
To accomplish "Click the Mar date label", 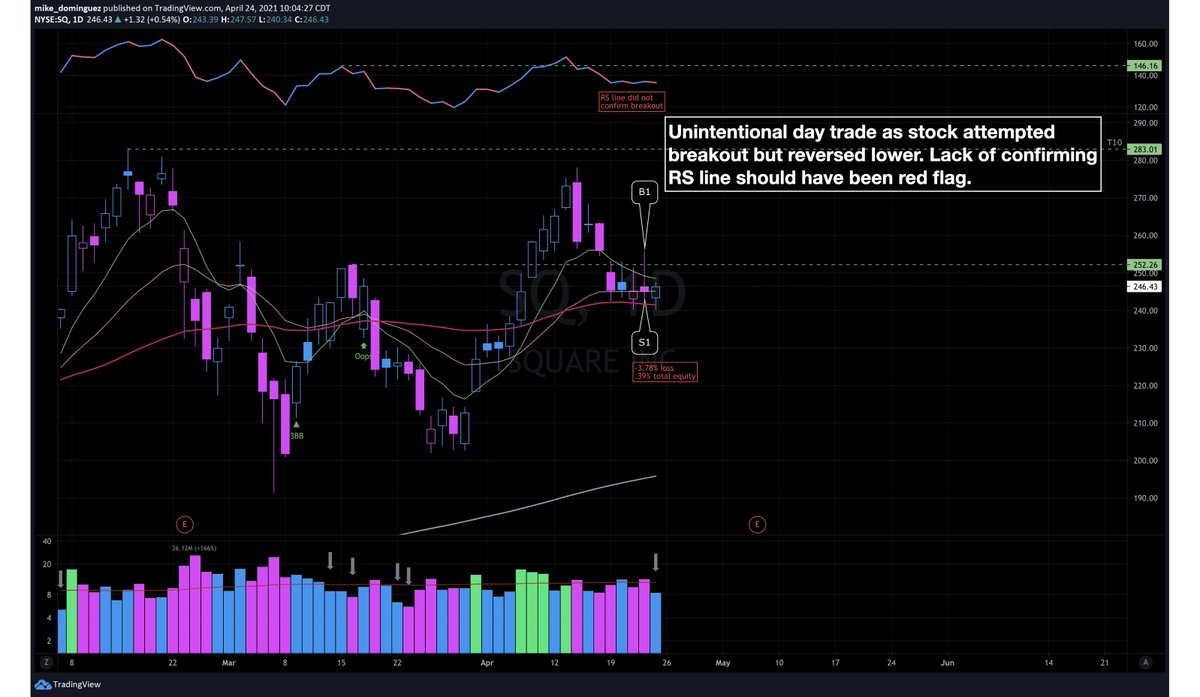I will tap(229, 663).
